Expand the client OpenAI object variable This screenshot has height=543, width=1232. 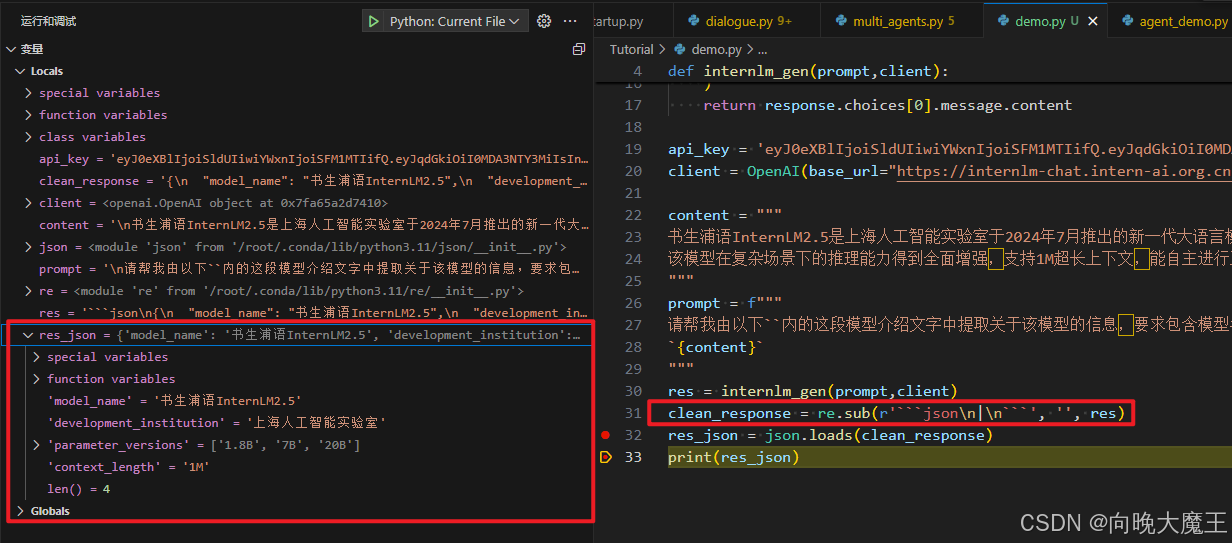pyautogui.click(x=30, y=203)
